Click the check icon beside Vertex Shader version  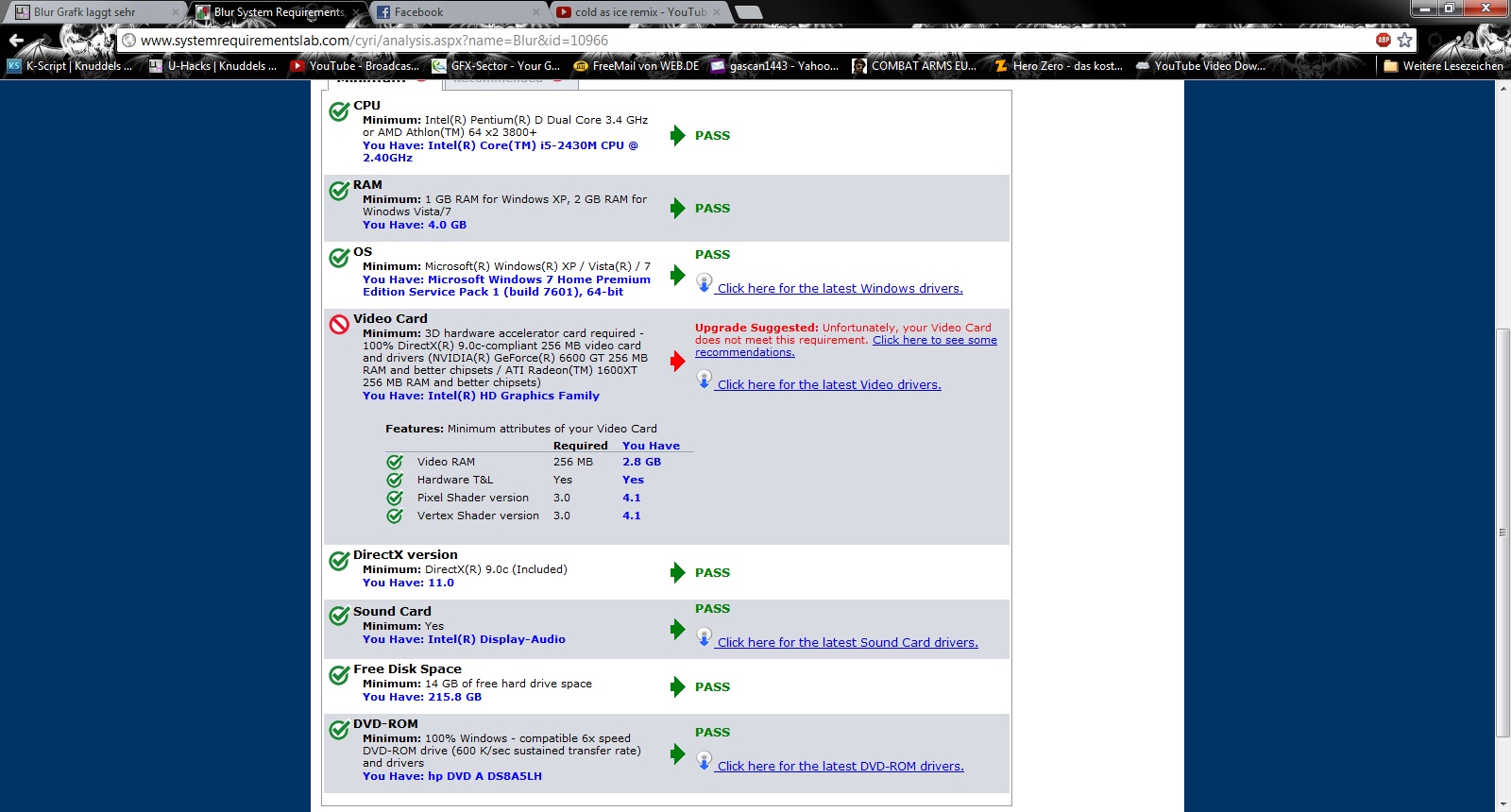click(x=395, y=516)
